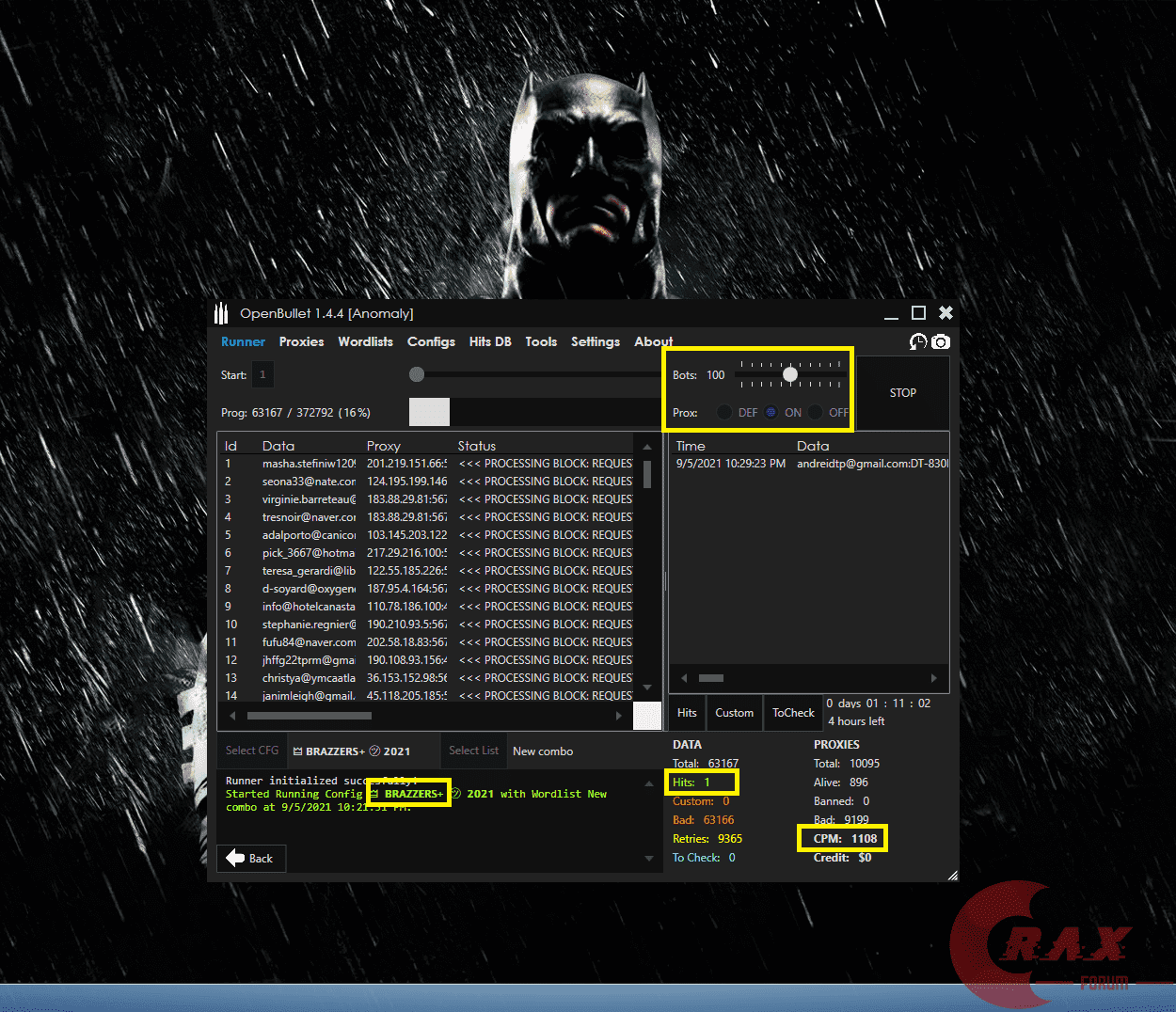Click the Back button's left arrow icon
Viewport: 1176px width, 1012px height.
click(235, 858)
